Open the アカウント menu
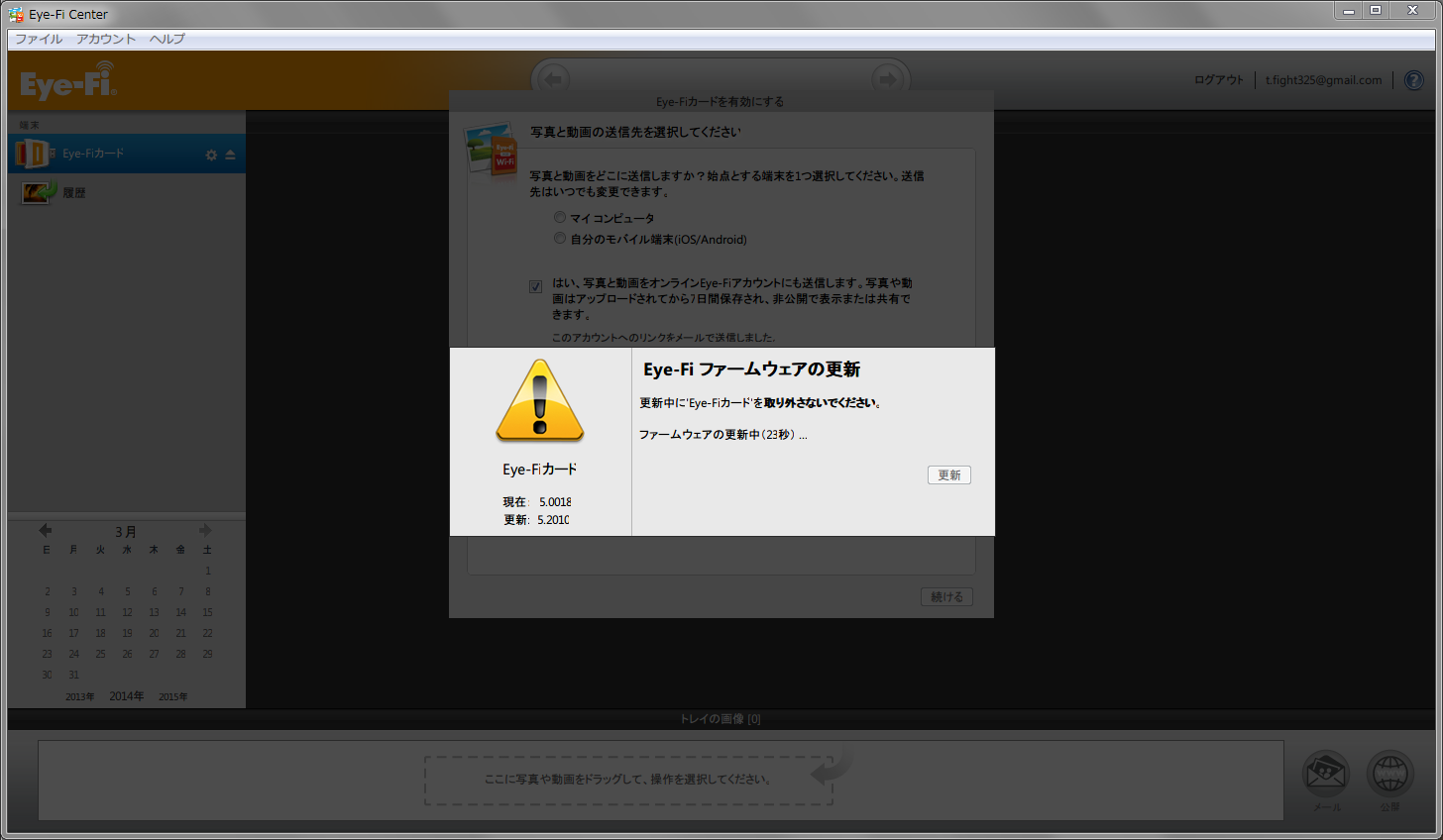 click(x=106, y=39)
